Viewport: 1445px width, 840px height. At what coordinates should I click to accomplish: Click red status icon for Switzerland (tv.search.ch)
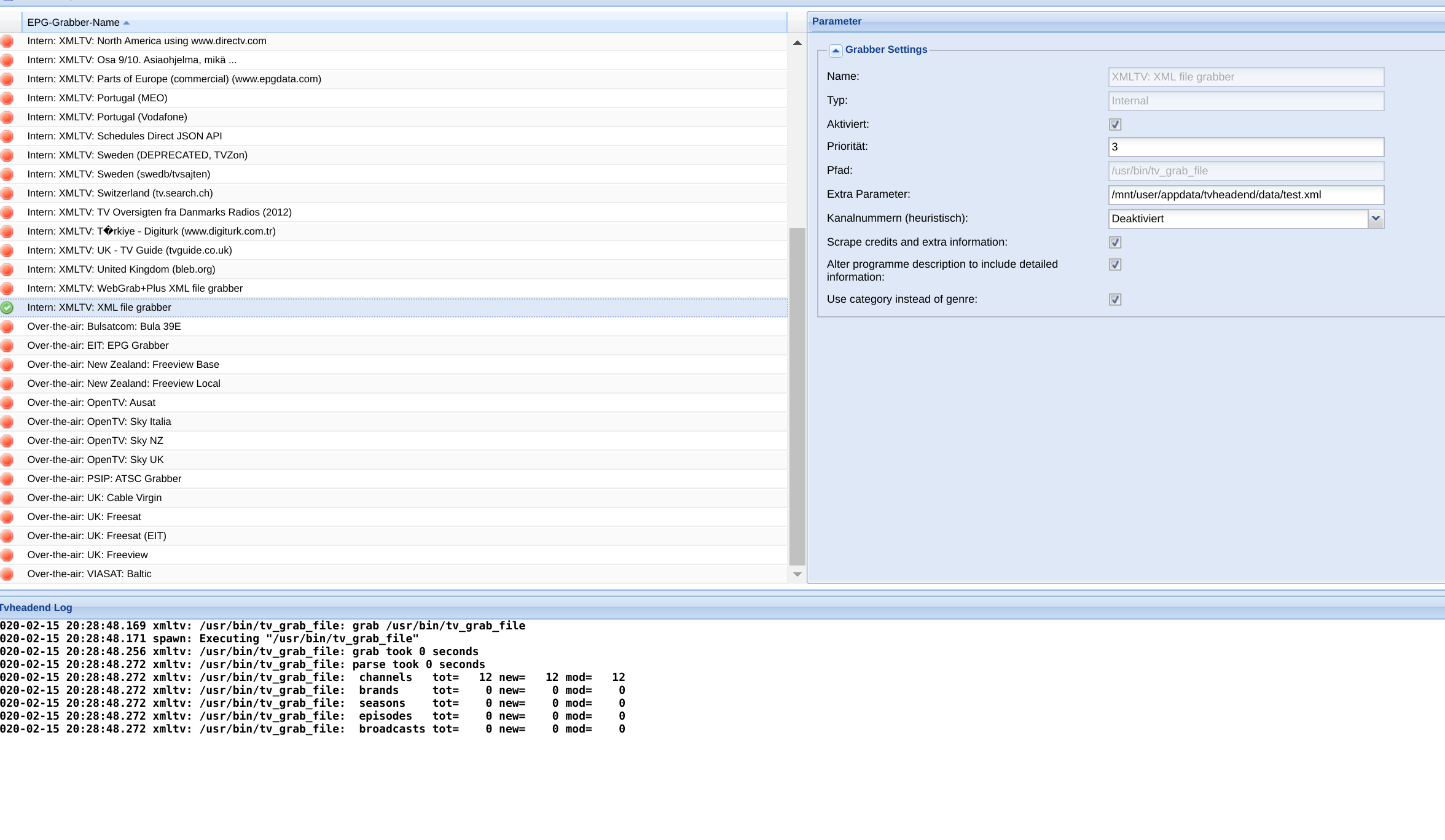point(7,193)
